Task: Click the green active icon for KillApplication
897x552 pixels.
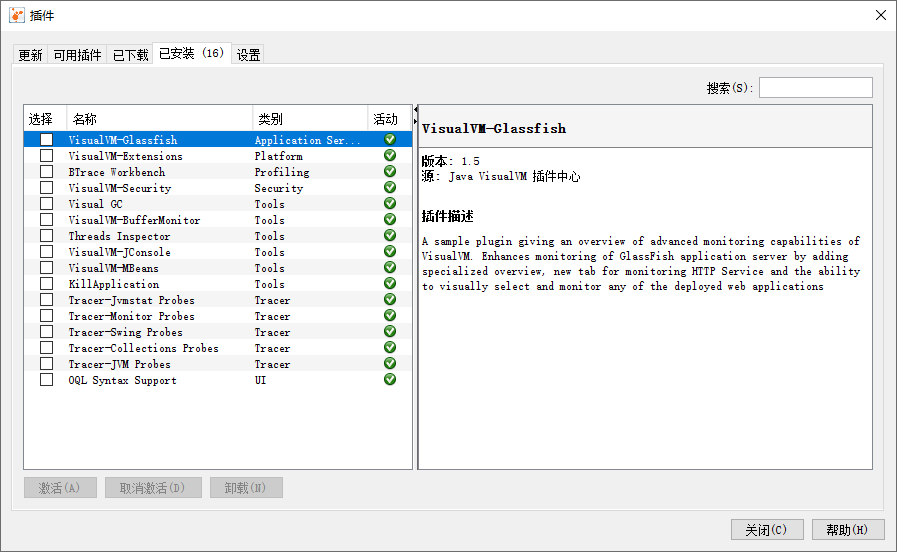Action: pos(390,284)
